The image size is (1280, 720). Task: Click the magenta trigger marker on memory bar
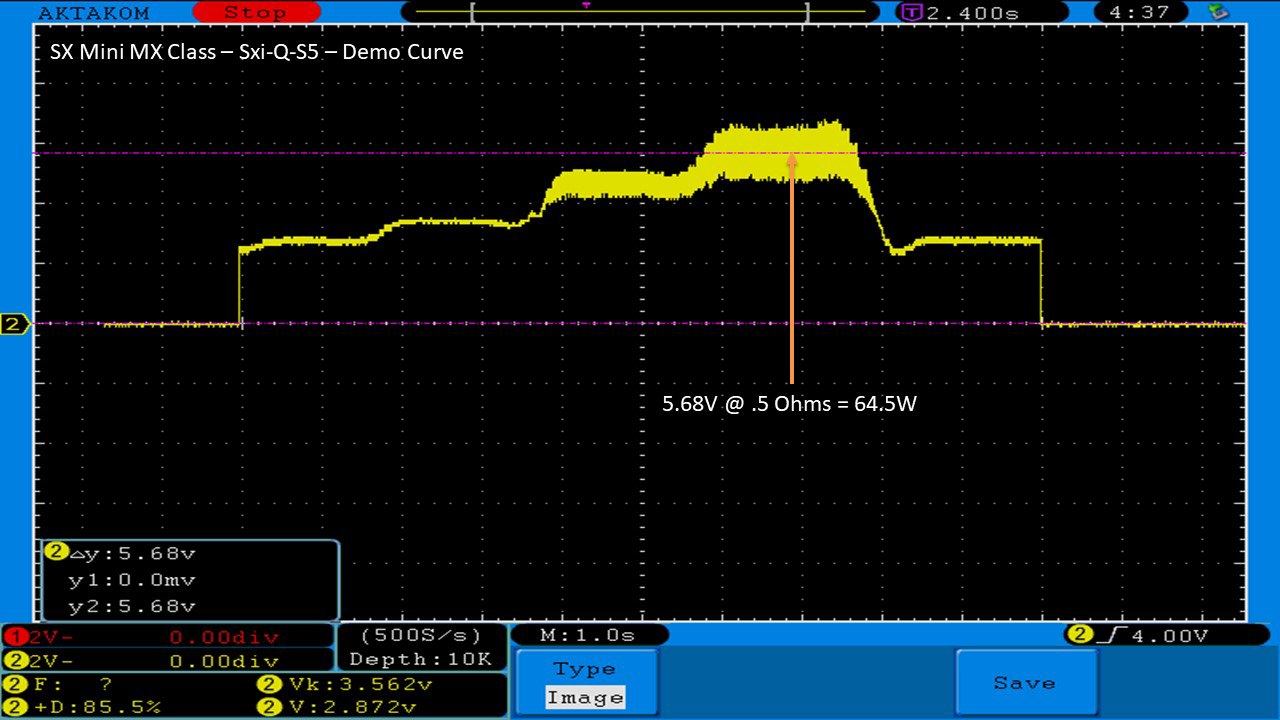pos(585,5)
